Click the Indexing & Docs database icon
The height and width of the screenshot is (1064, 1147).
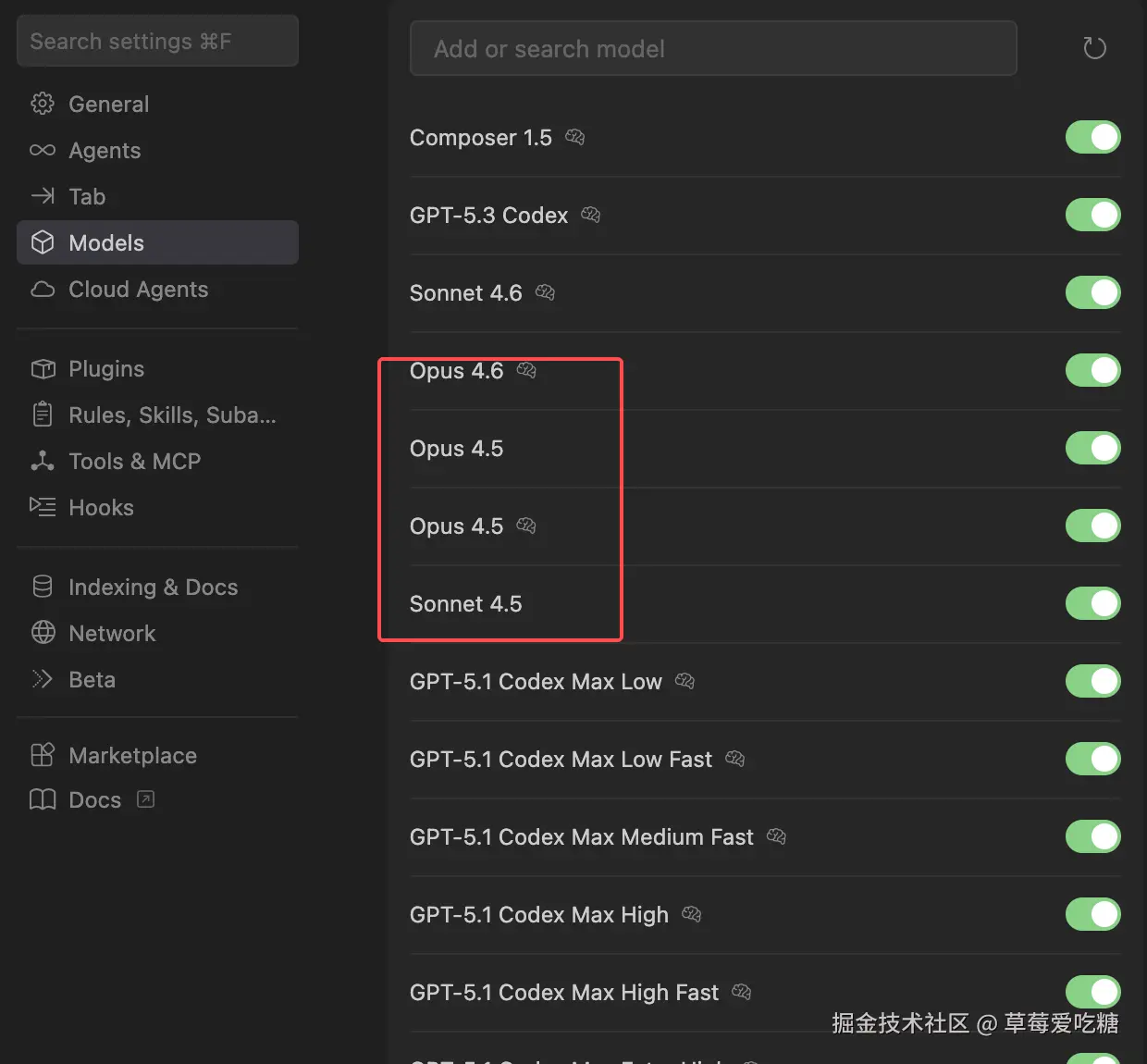43,587
